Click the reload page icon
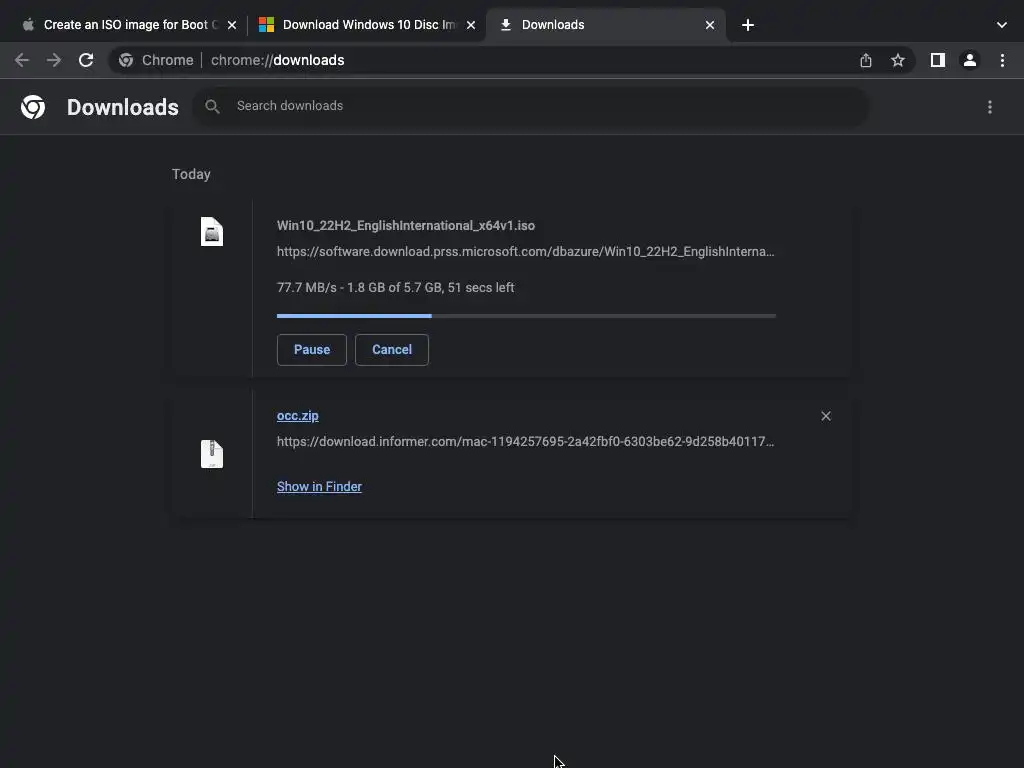The image size is (1024, 768). coord(86,60)
